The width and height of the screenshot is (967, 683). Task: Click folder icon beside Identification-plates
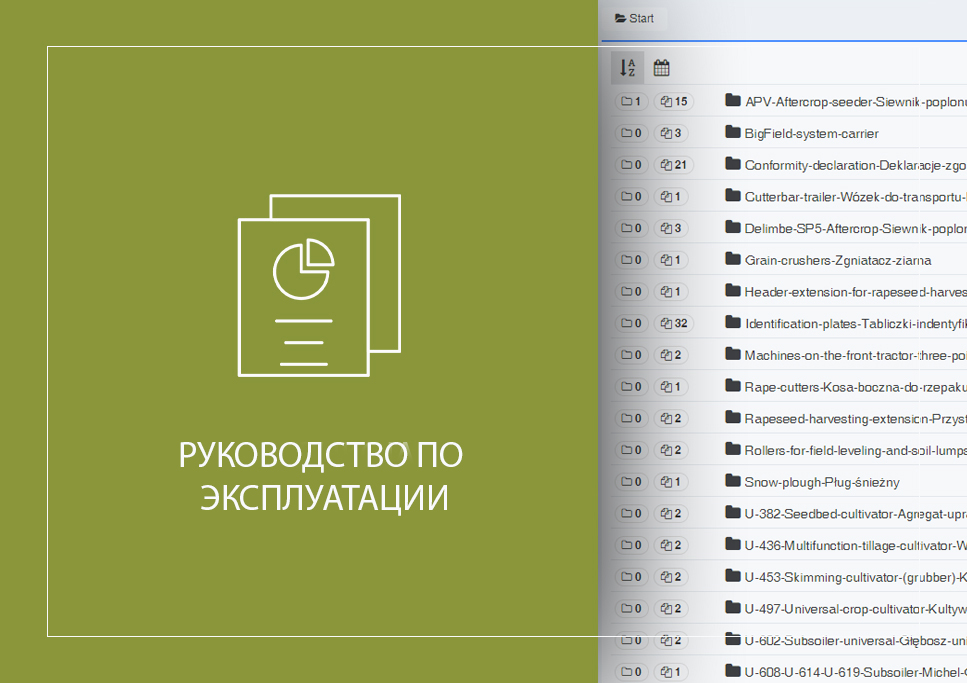(x=733, y=321)
